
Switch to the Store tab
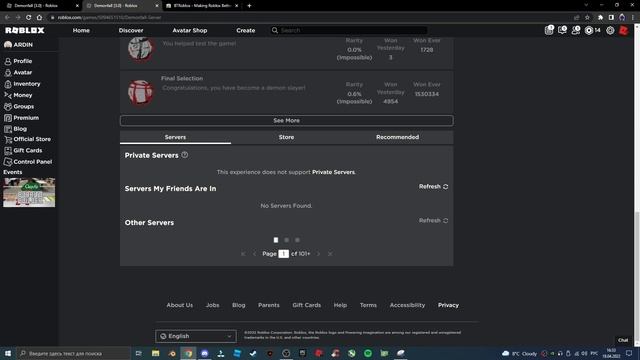pyautogui.click(x=287, y=138)
